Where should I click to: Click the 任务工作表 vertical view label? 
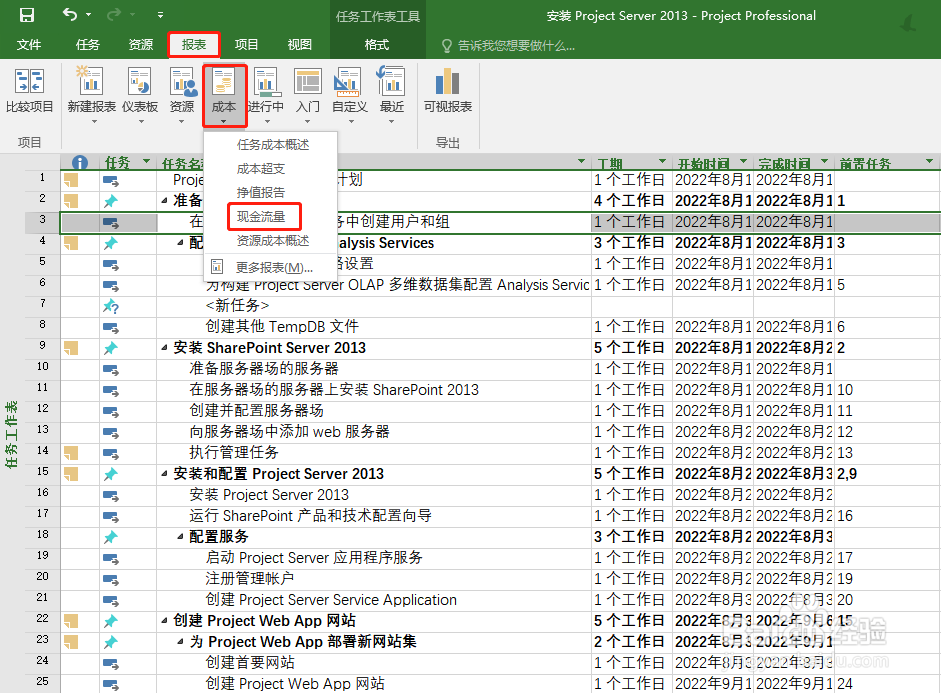11,435
